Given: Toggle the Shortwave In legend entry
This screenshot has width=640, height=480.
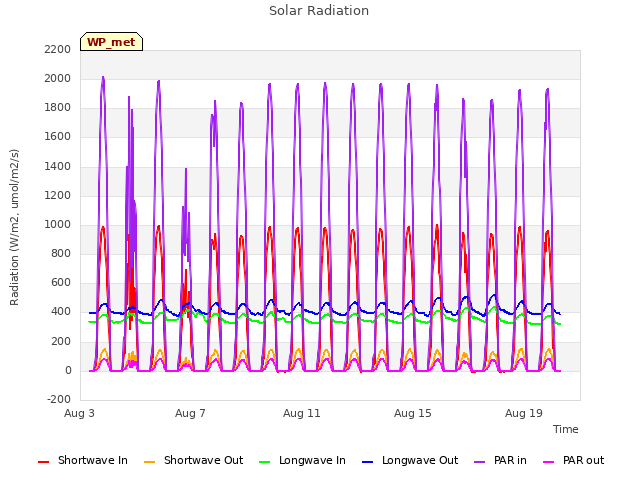Looking at the screenshot, I should [83, 460].
